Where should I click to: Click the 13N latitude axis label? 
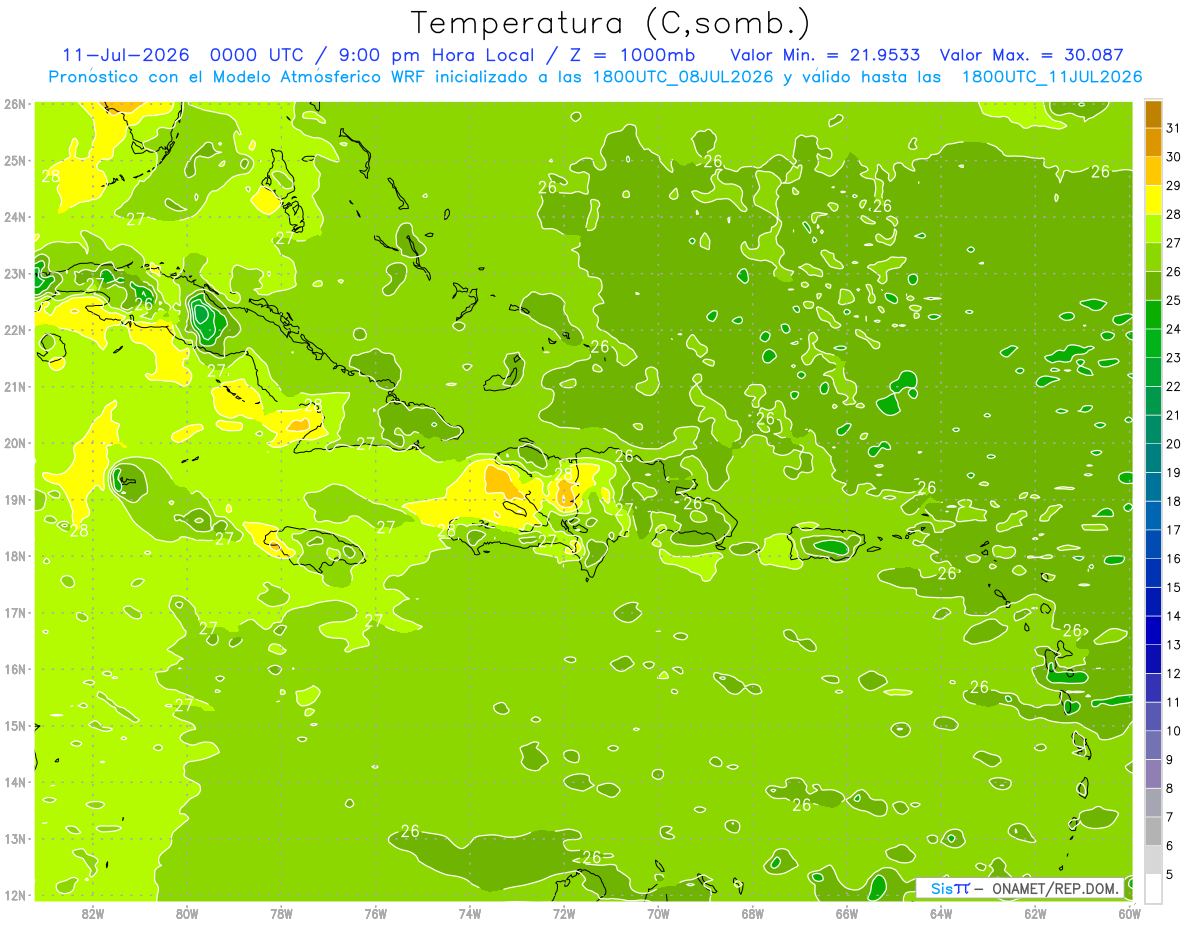(15, 839)
